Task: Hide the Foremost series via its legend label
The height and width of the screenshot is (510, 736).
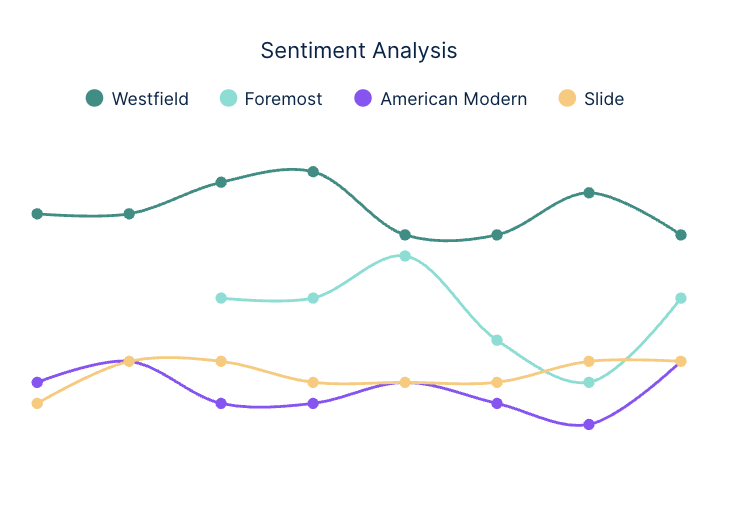Action: [283, 99]
